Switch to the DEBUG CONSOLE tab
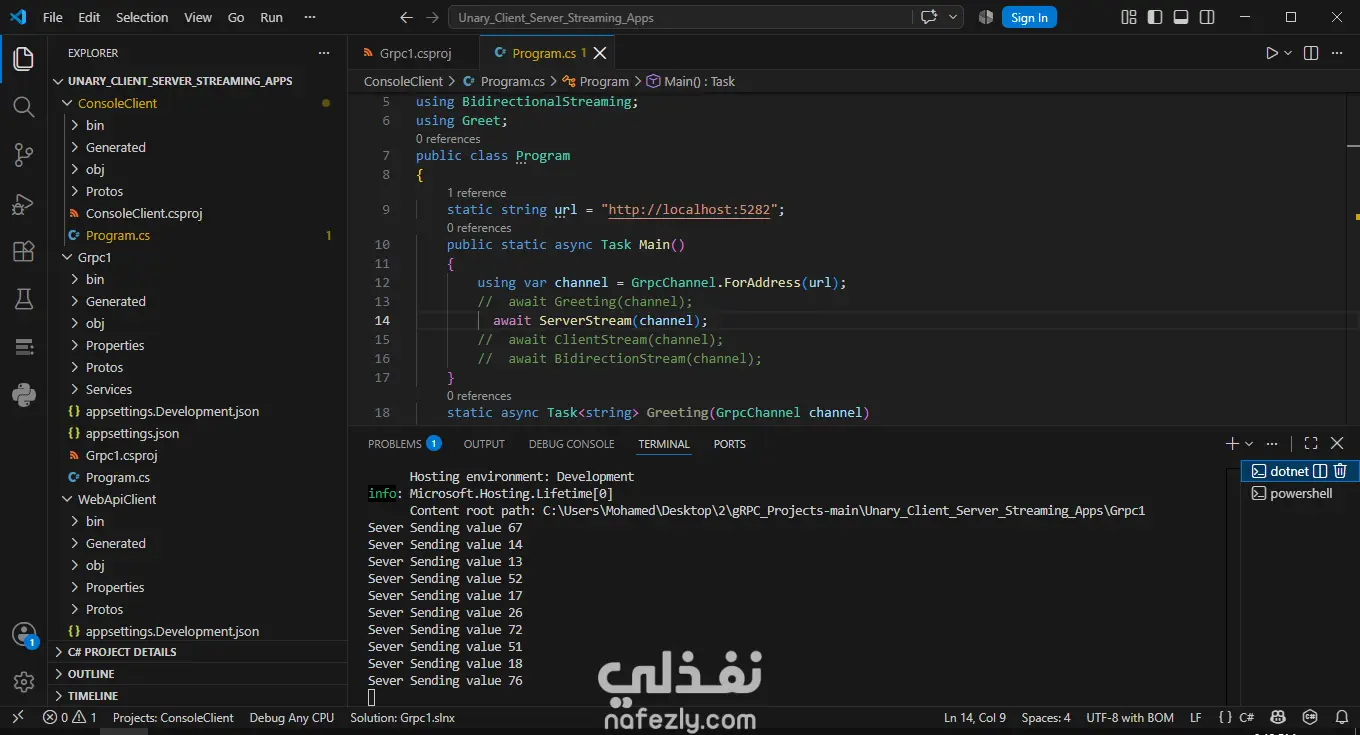Image resolution: width=1360 pixels, height=735 pixels. coord(572,443)
